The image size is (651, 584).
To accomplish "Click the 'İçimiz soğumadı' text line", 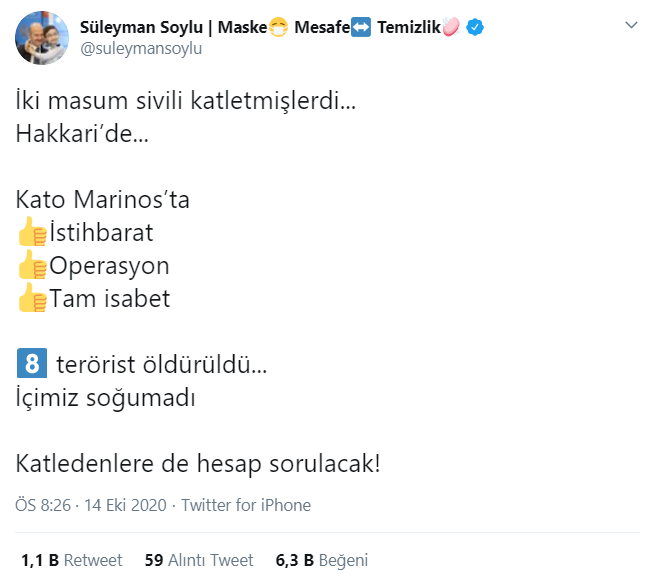I will 105,398.
